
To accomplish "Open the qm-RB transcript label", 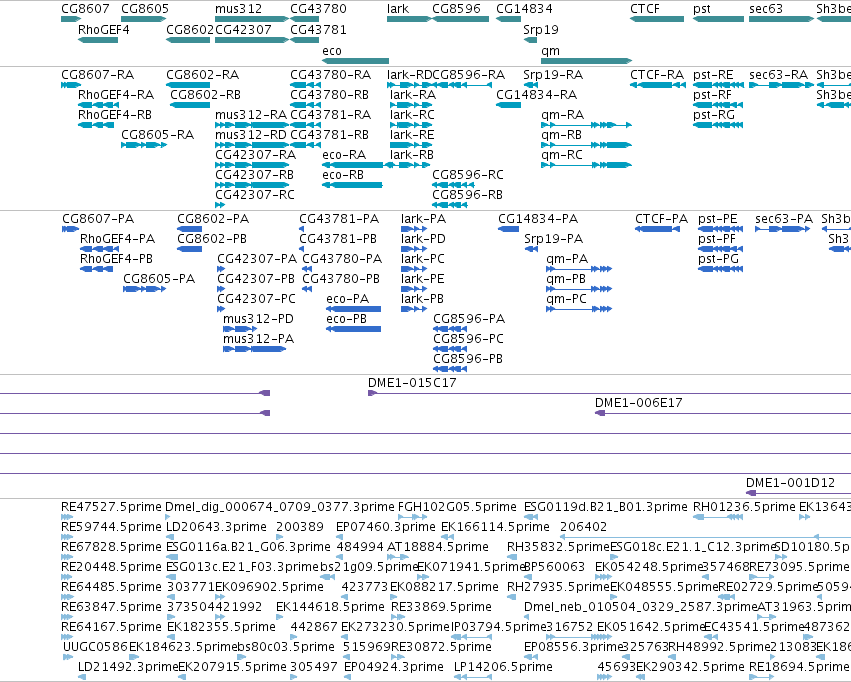I will (561, 135).
